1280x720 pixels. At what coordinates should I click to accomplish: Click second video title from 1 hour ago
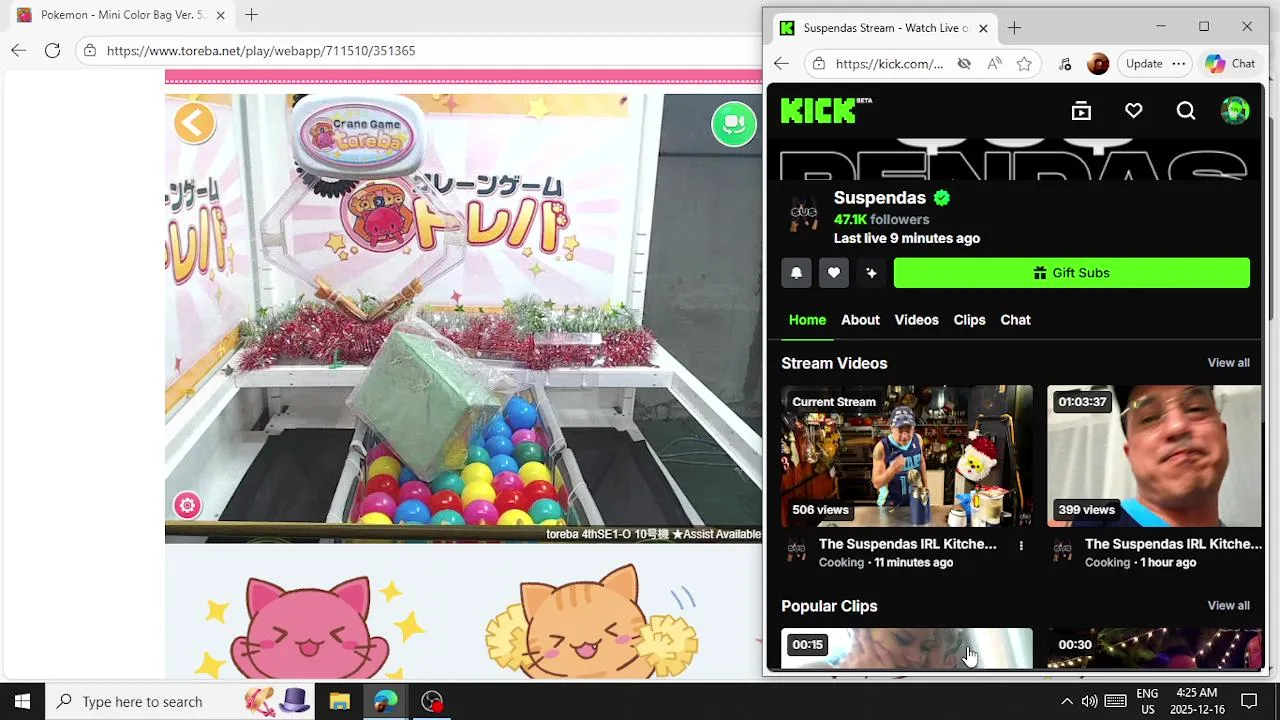tap(1173, 544)
